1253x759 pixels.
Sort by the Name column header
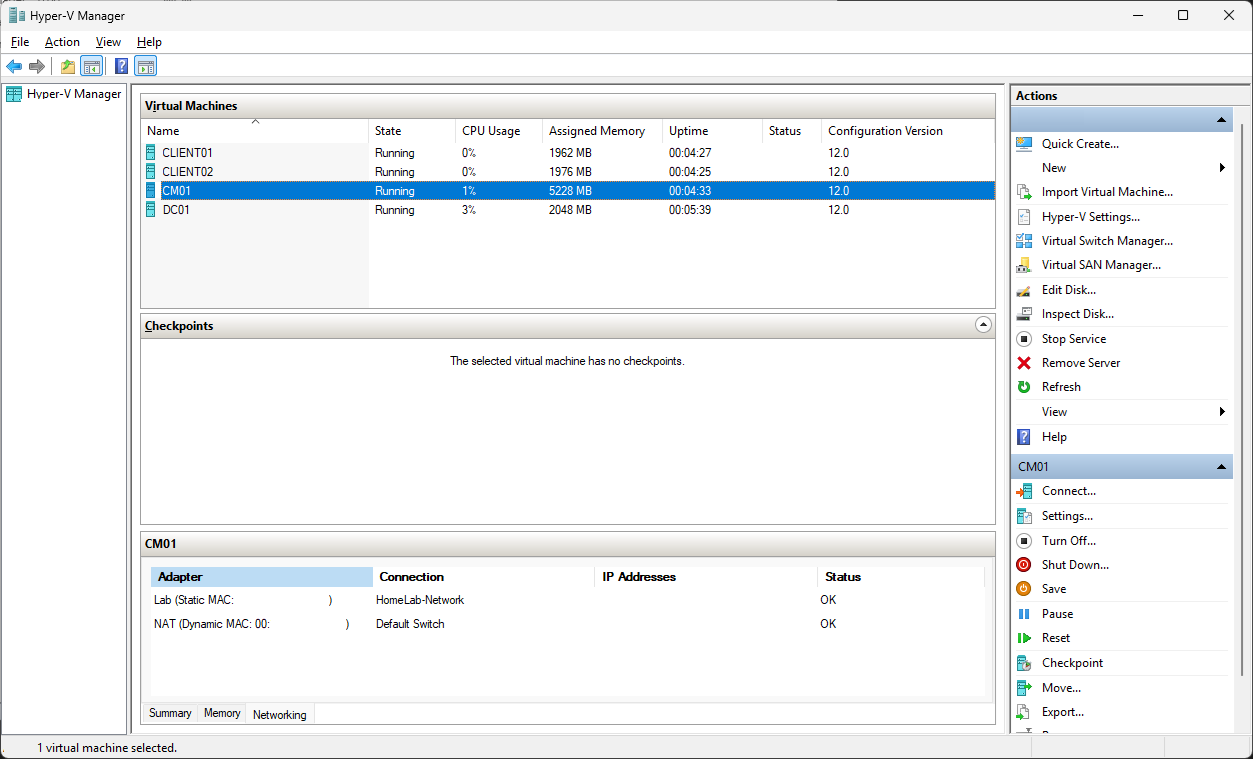coord(255,131)
